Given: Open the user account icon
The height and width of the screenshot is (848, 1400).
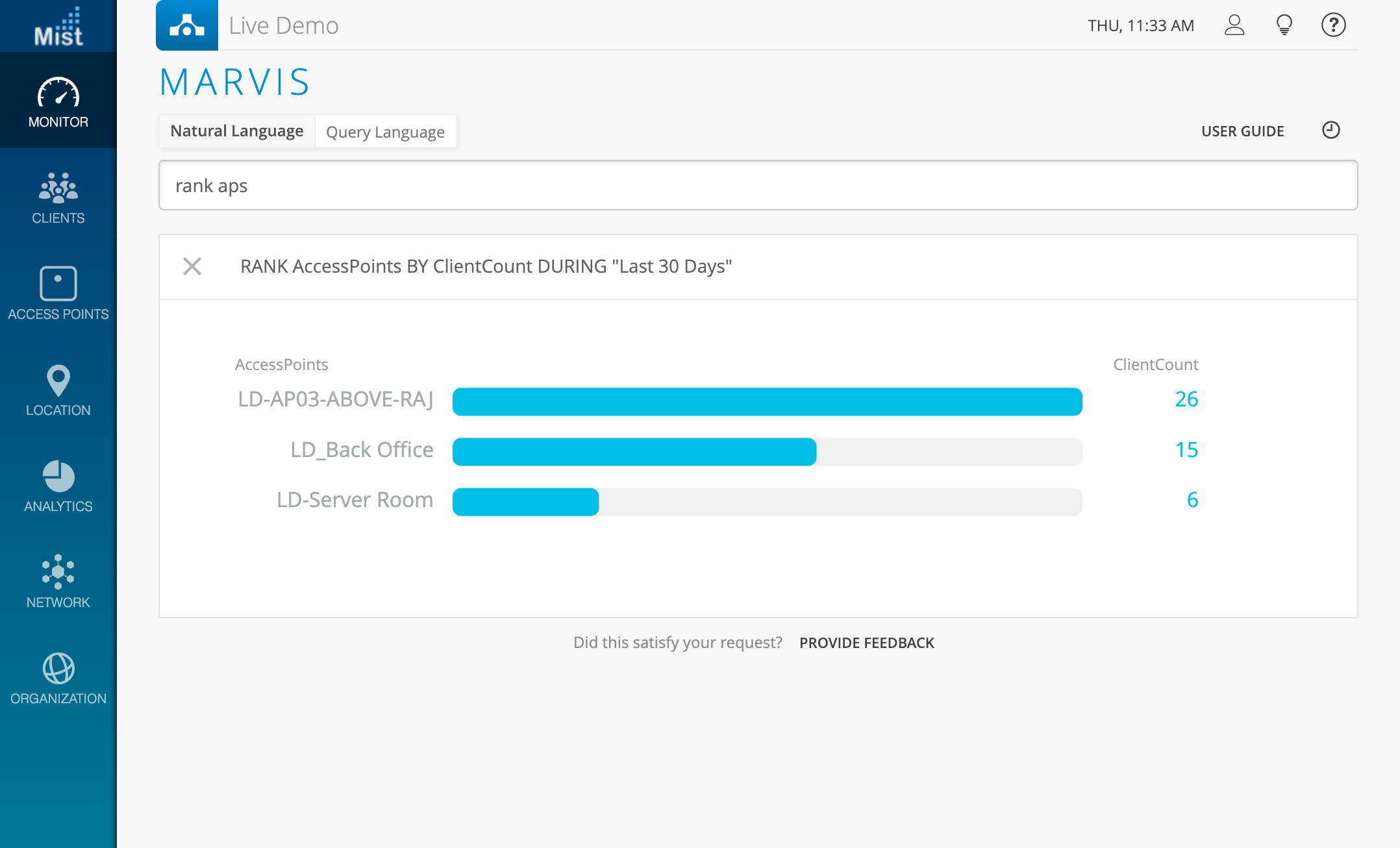Looking at the screenshot, I should [x=1234, y=25].
